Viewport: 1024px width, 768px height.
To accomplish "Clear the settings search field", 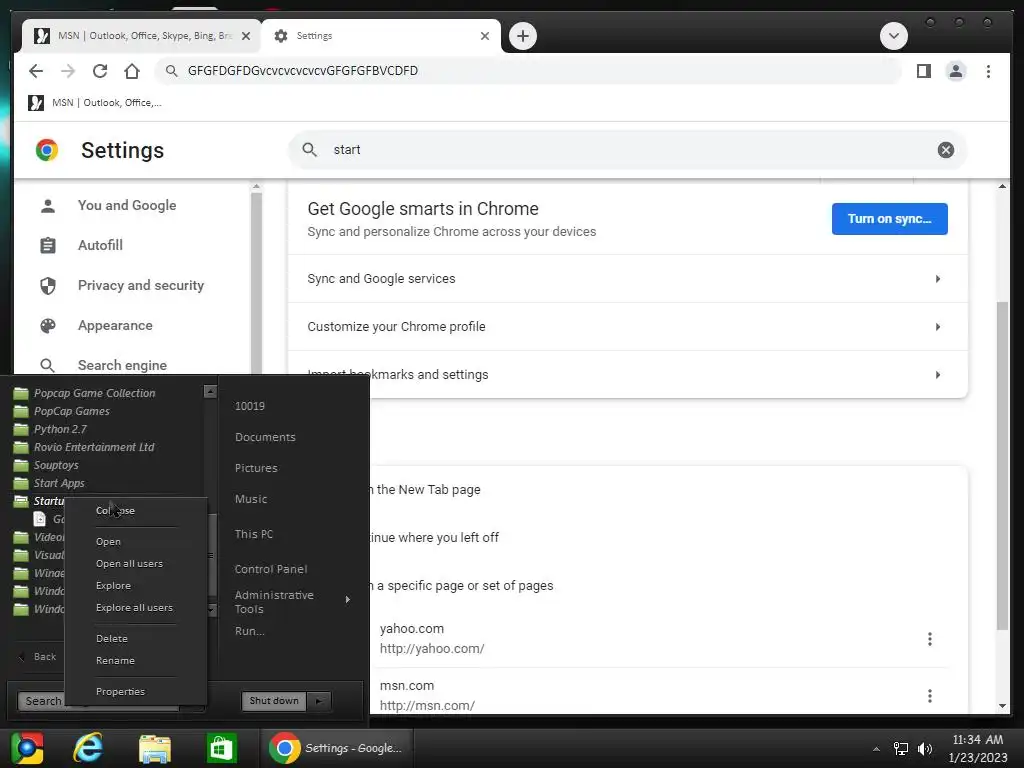I will [945, 150].
